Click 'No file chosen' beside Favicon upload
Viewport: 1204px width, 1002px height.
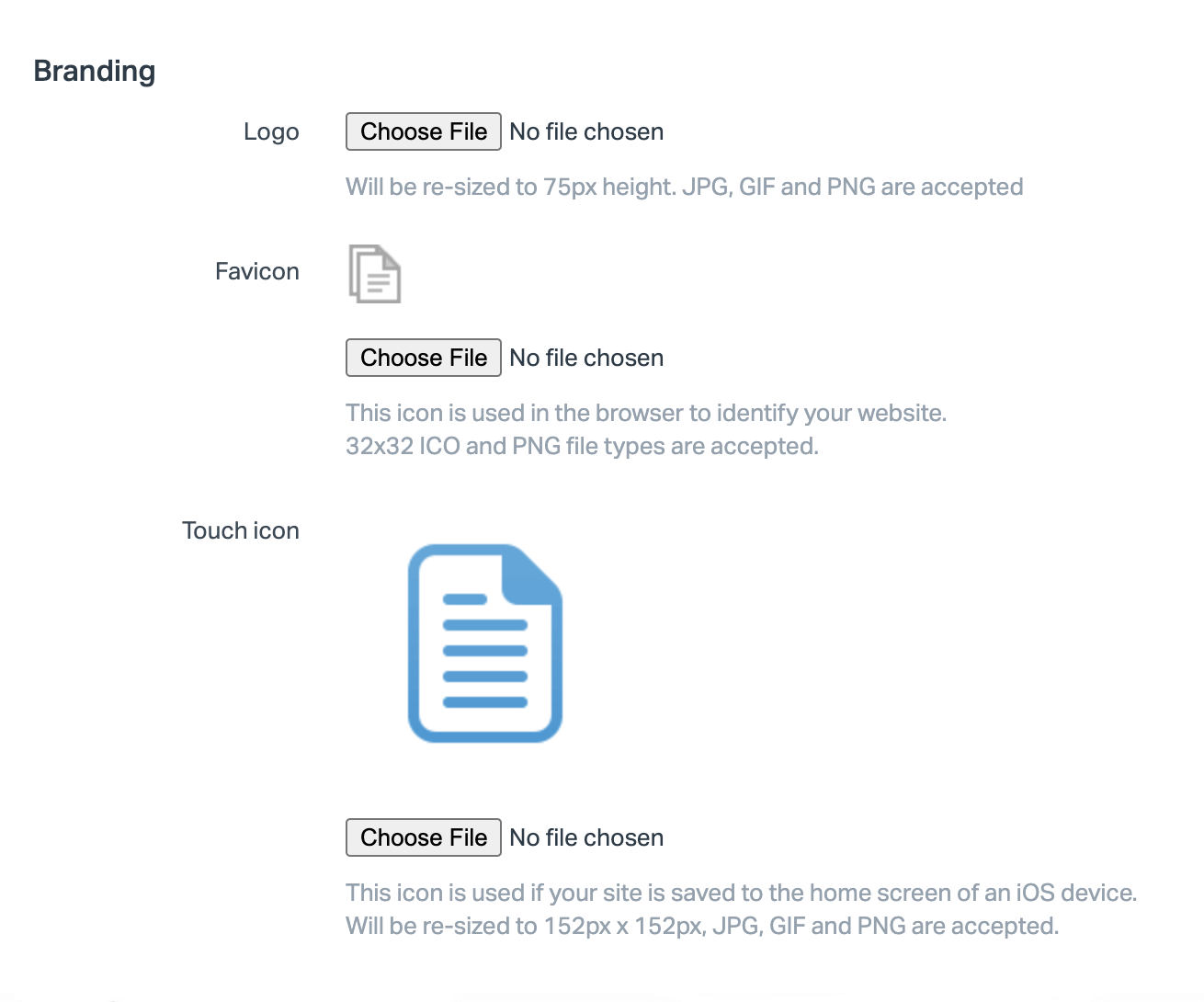(x=586, y=359)
